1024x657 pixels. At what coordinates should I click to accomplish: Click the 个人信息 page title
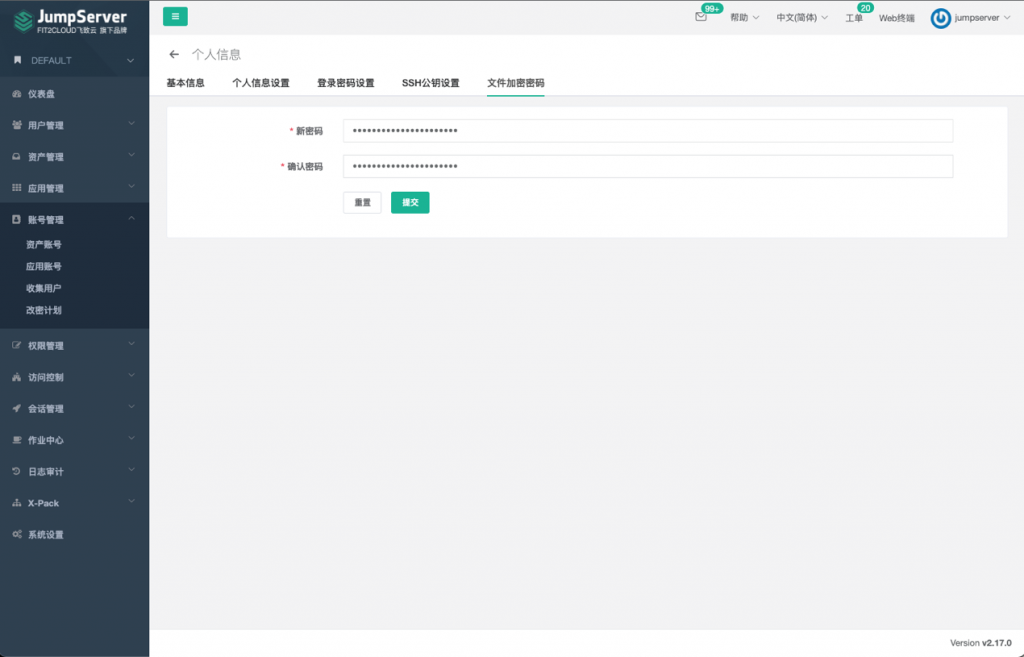pos(216,54)
